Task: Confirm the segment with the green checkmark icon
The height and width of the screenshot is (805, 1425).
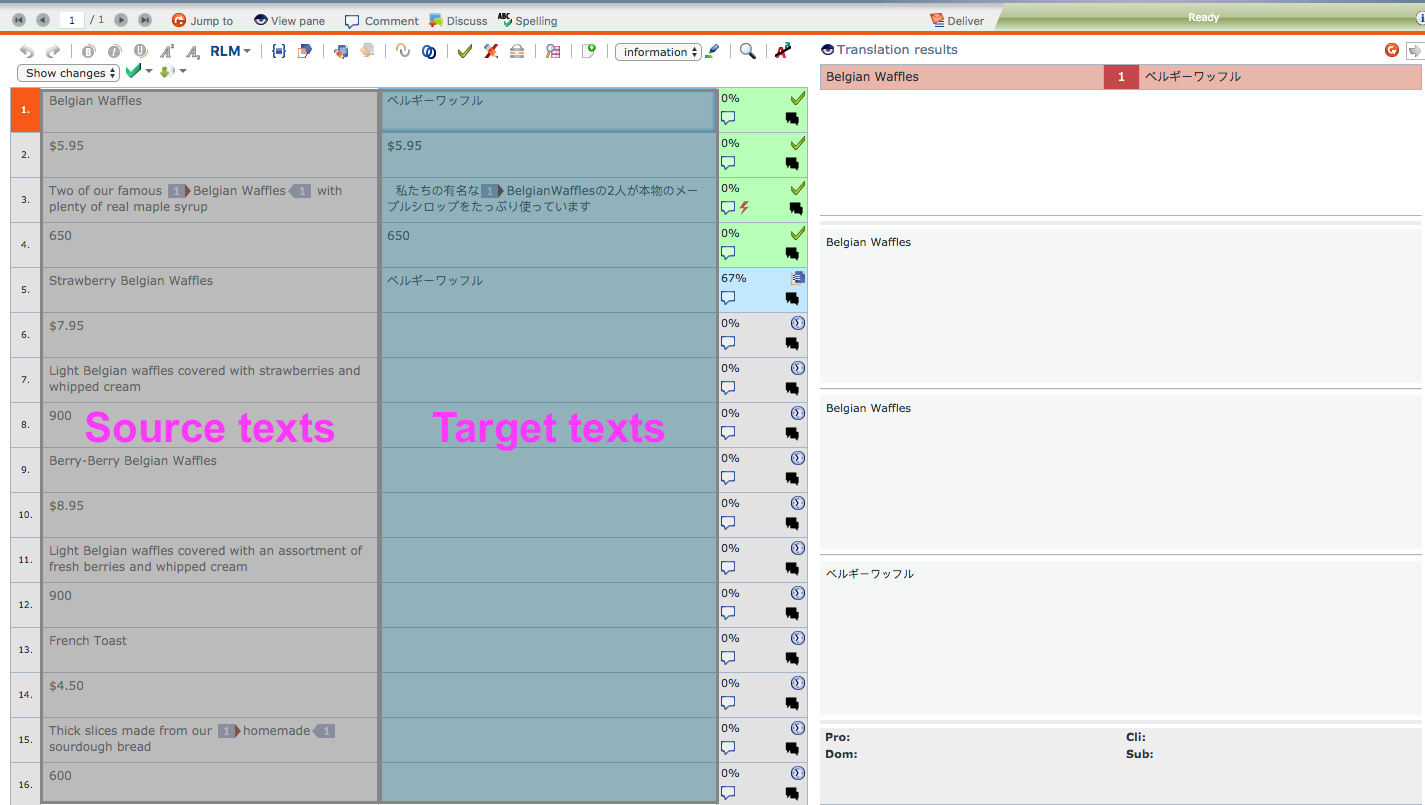Action: 464,51
